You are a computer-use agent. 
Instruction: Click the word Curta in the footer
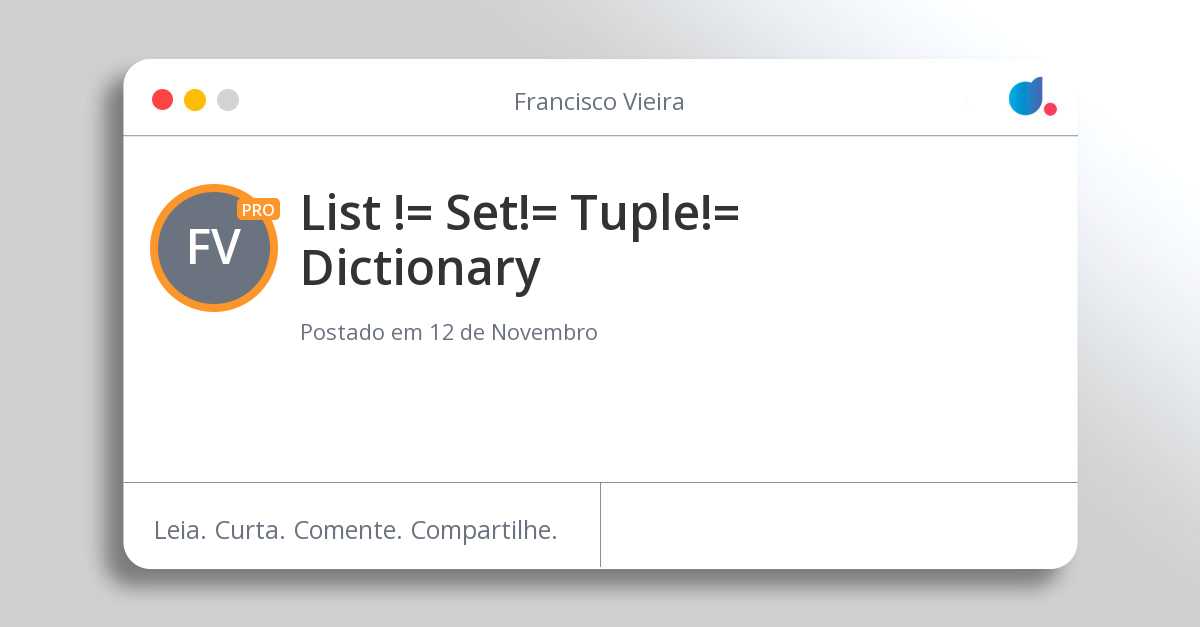click(x=250, y=530)
